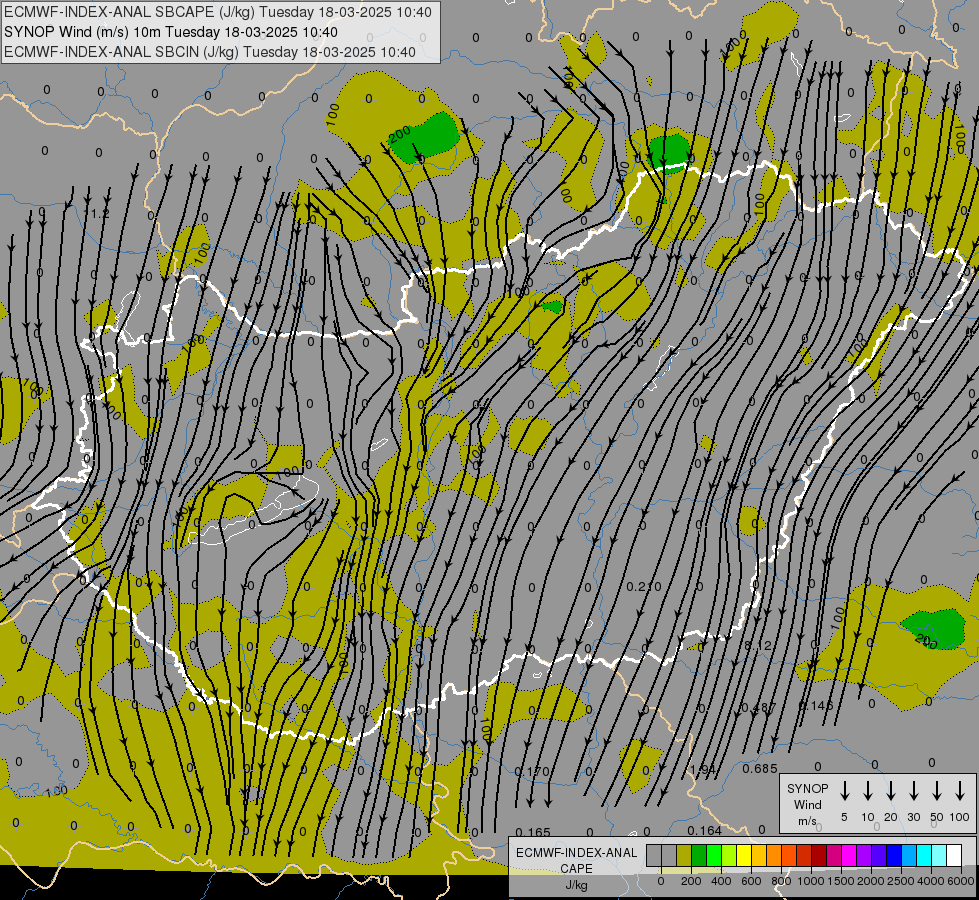Select the deep blue swatch before 2500
Viewport: 979px width, 900px height.
894,855
